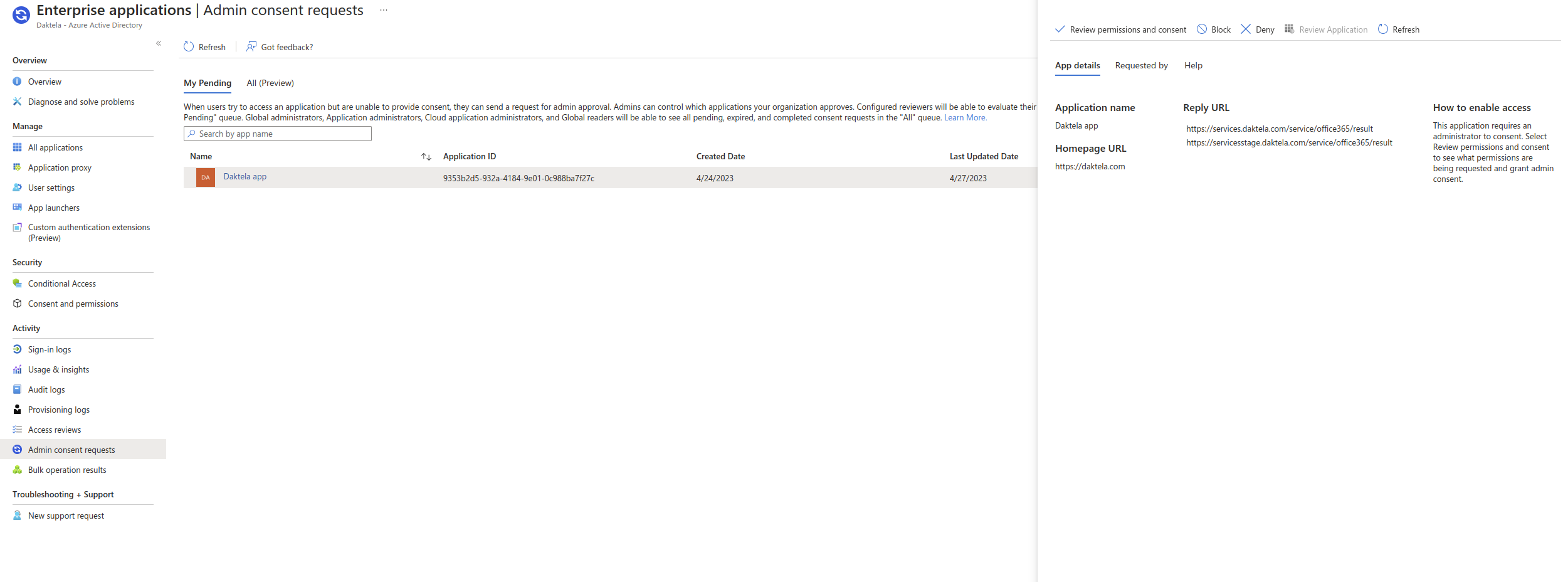Switch to the Requested by tab
Image resolution: width=1568 pixels, height=582 pixels.
(x=1141, y=65)
